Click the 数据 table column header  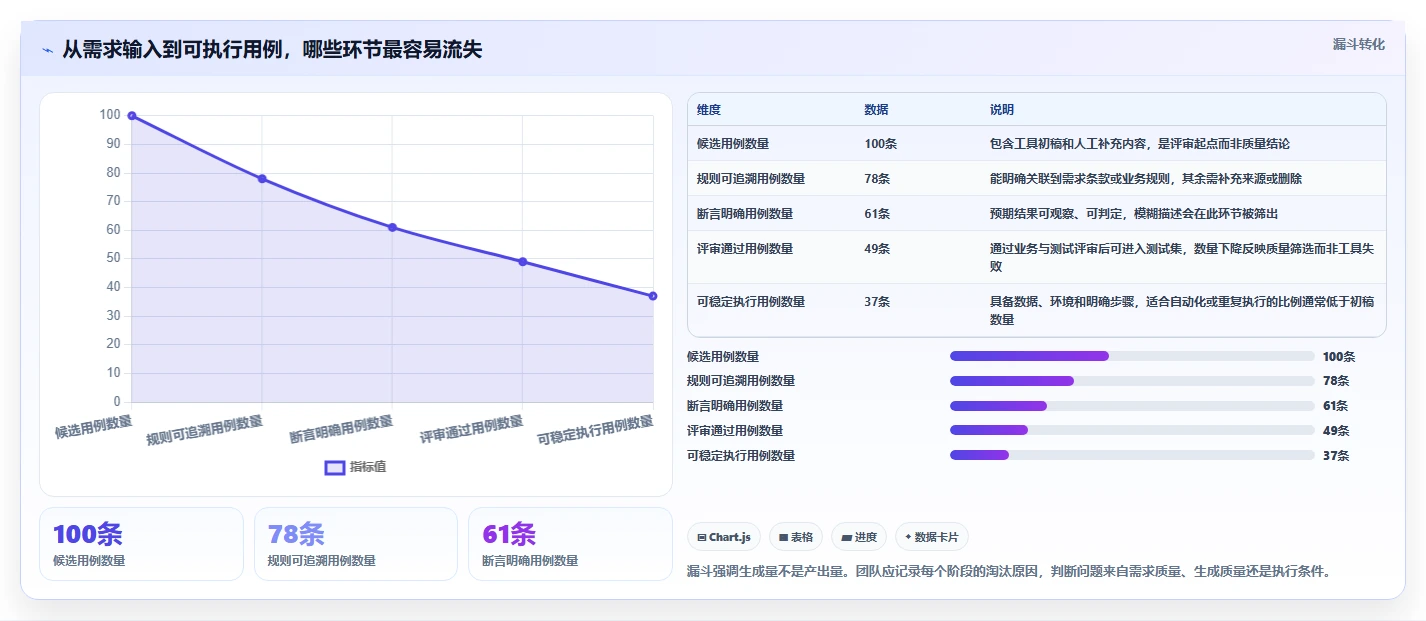877,110
